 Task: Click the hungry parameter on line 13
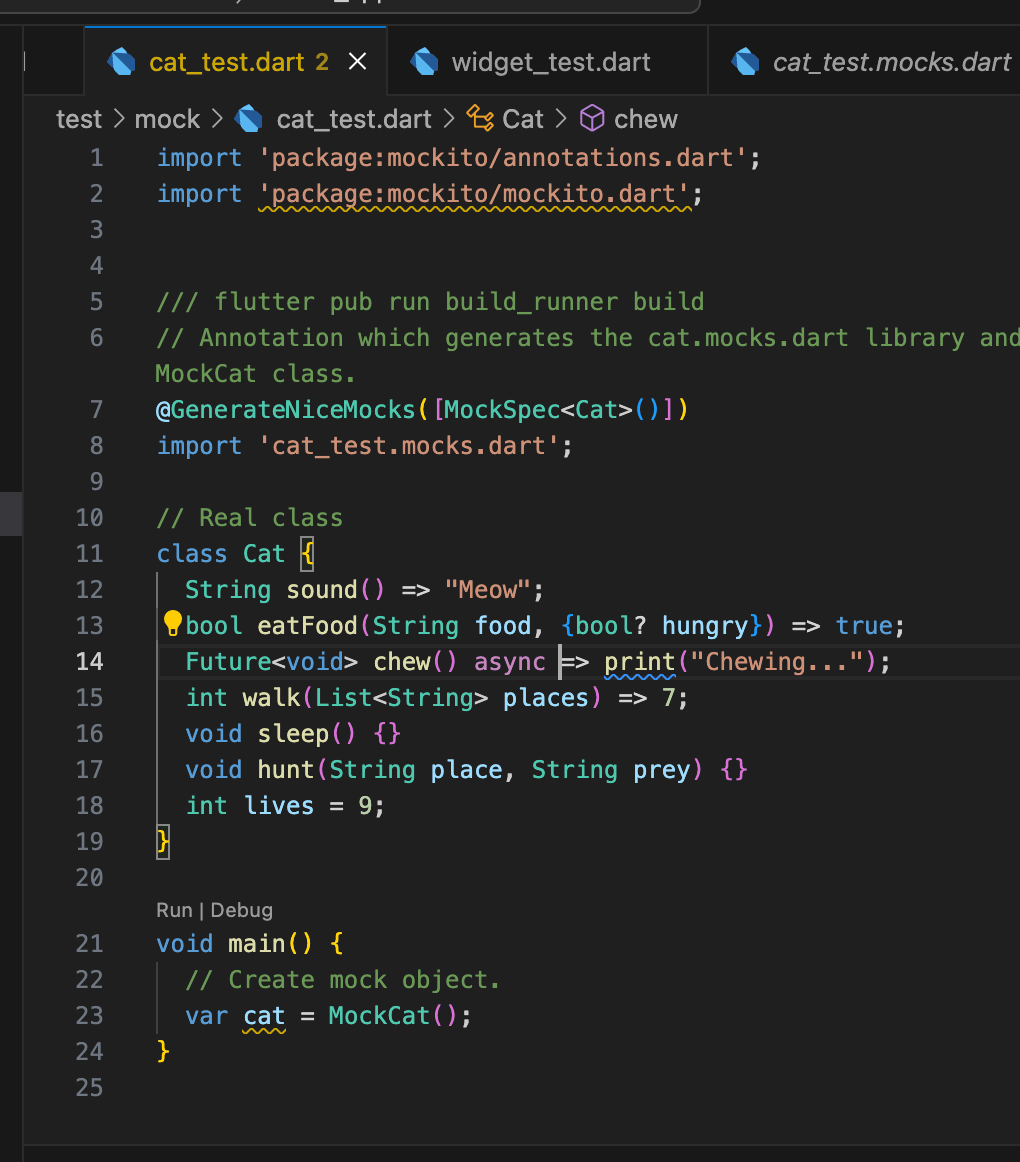705,625
